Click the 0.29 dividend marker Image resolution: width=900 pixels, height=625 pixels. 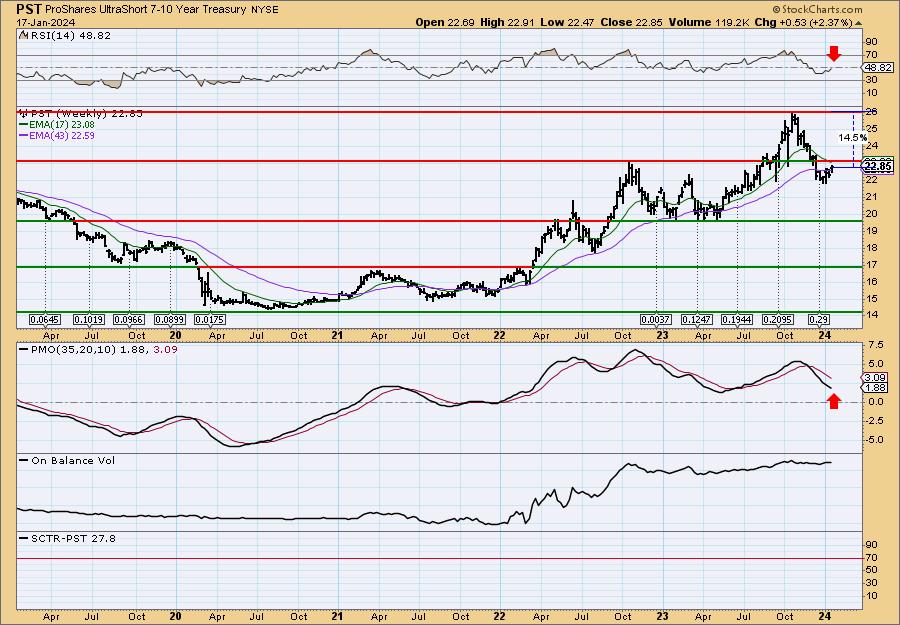click(818, 319)
